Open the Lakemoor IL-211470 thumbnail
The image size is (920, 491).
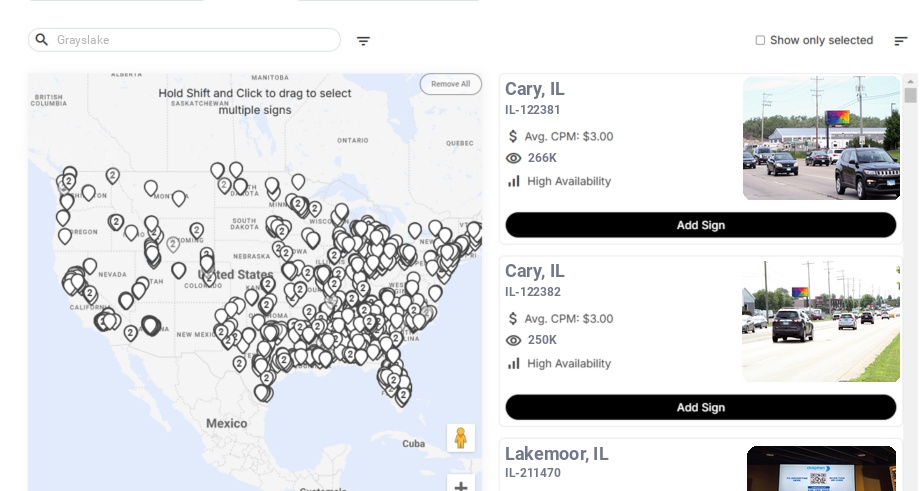pos(821,468)
